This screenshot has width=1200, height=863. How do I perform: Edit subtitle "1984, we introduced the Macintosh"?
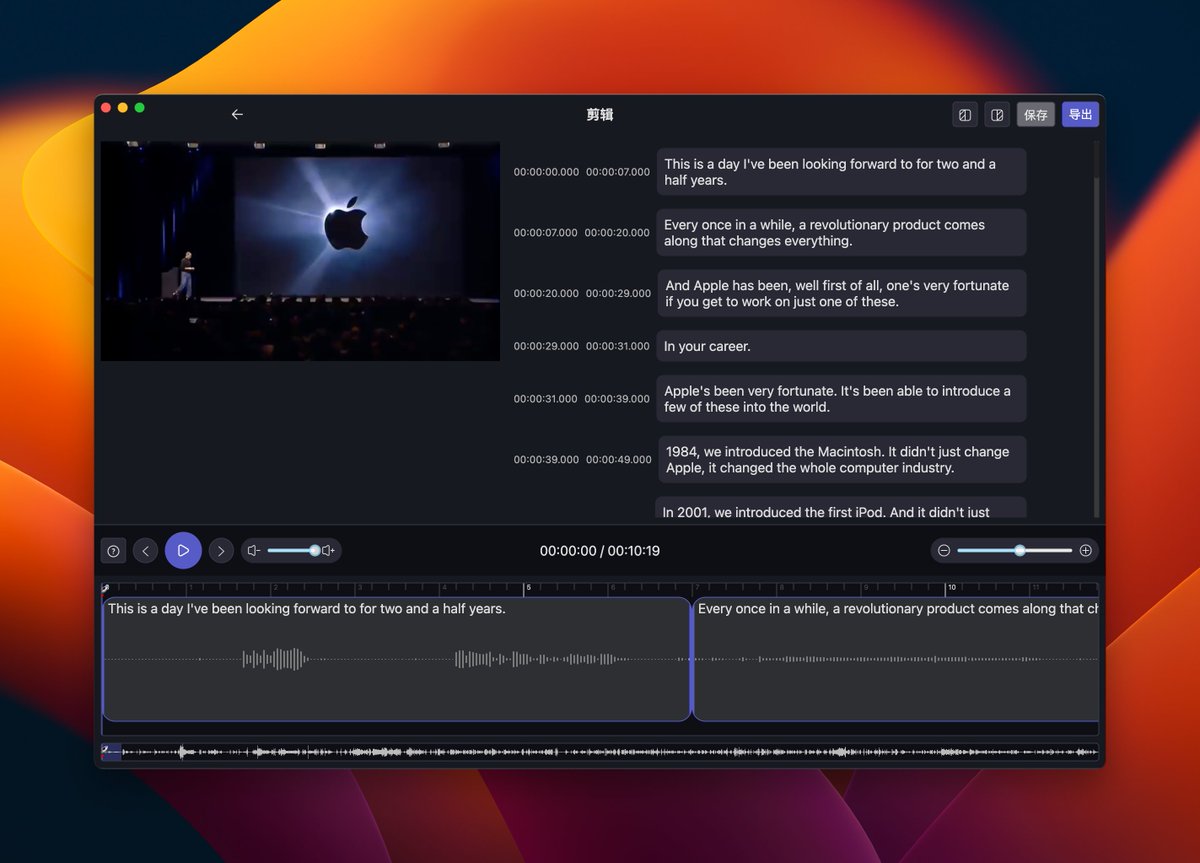[841, 460]
